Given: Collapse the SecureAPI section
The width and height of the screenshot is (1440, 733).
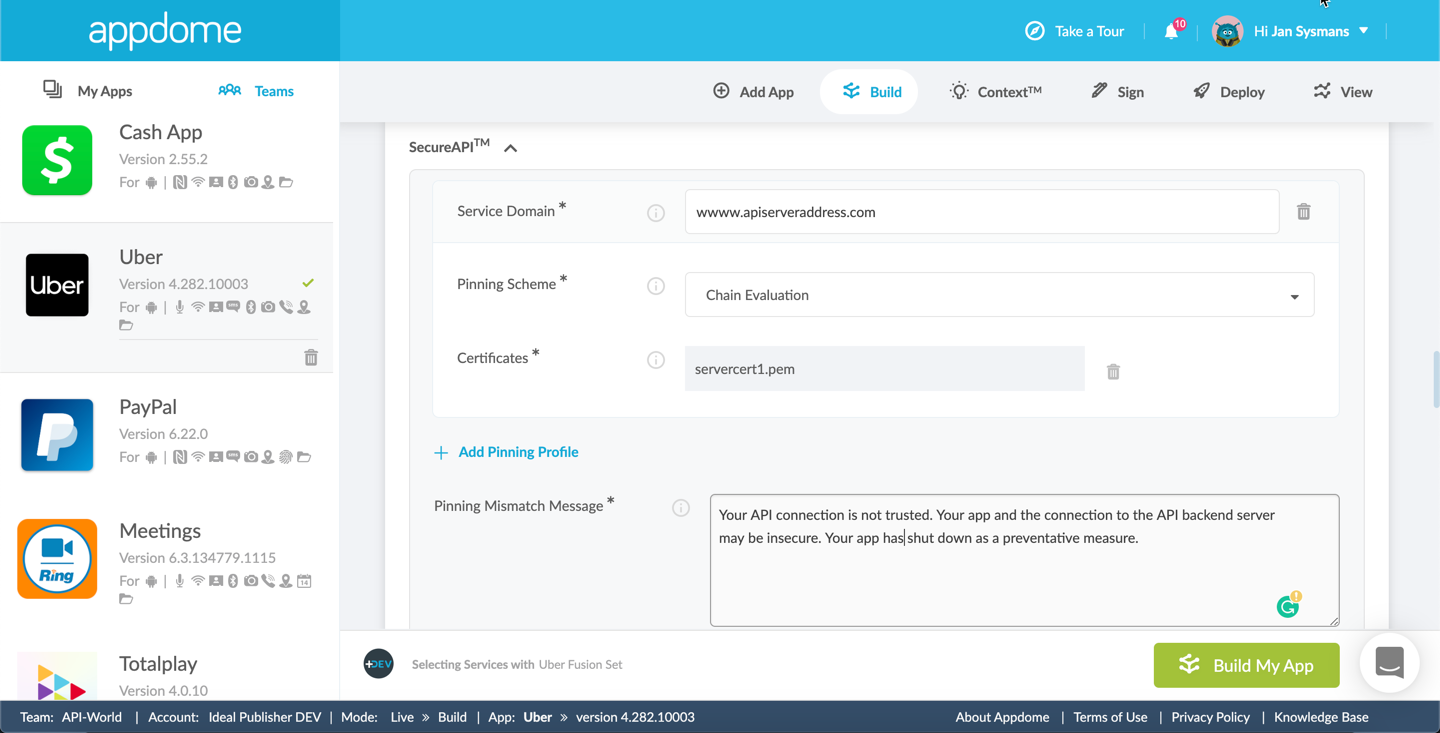Looking at the screenshot, I should point(510,147).
